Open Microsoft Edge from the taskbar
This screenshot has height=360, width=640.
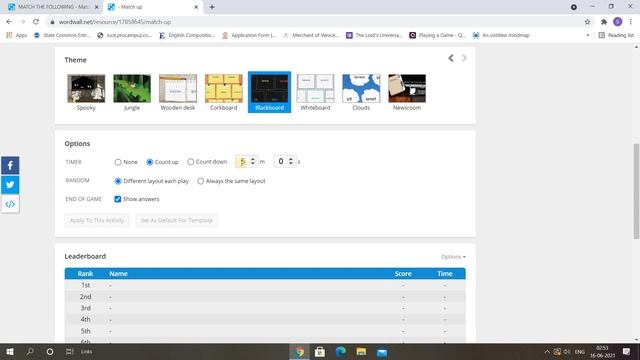coord(341,351)
